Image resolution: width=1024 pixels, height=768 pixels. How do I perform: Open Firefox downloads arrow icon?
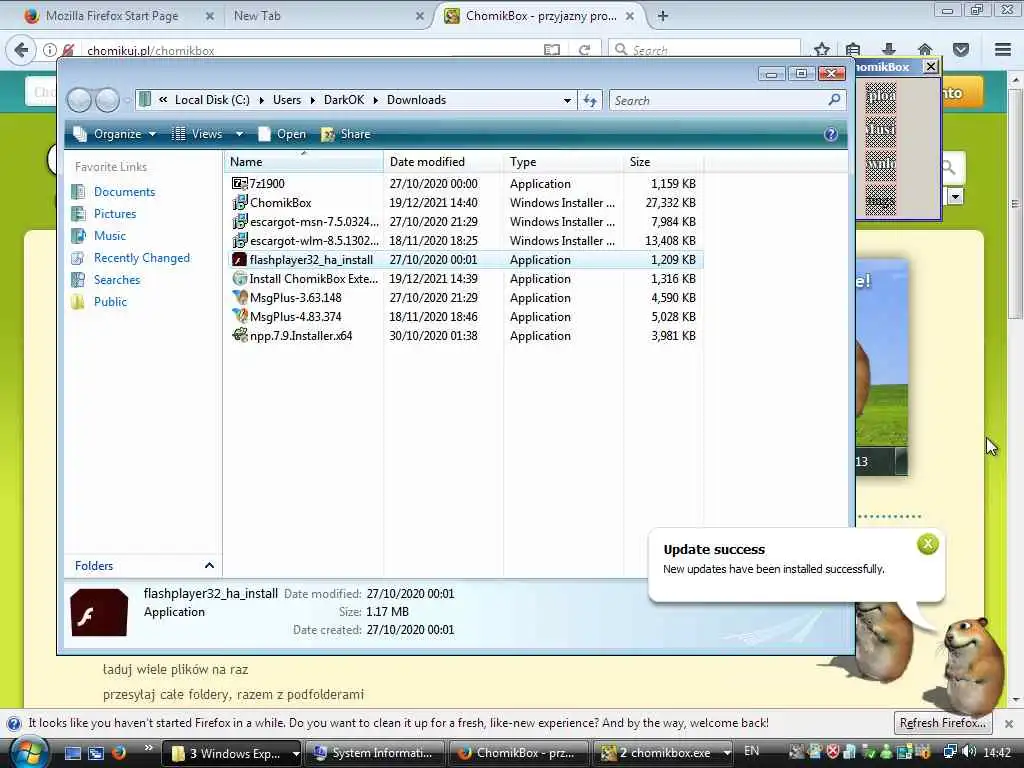tap(888, 50)
